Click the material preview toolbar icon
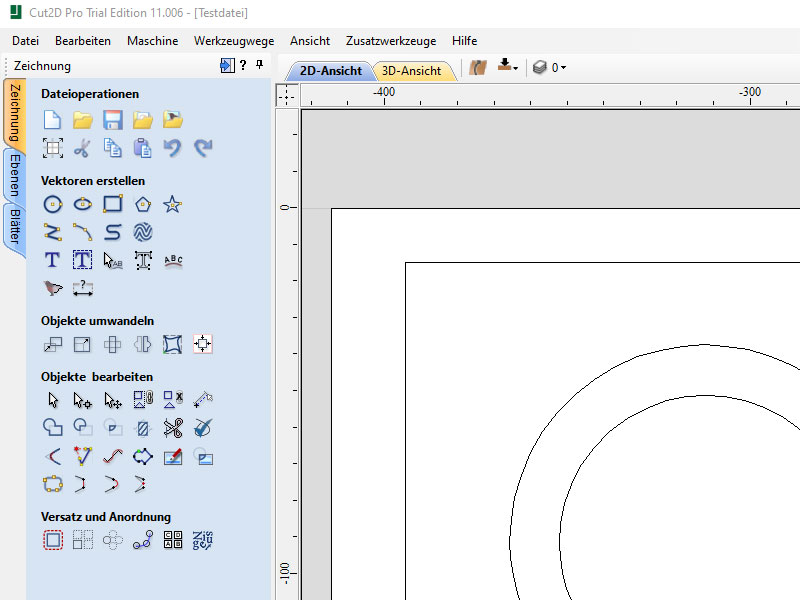 (x=478, y=67)
